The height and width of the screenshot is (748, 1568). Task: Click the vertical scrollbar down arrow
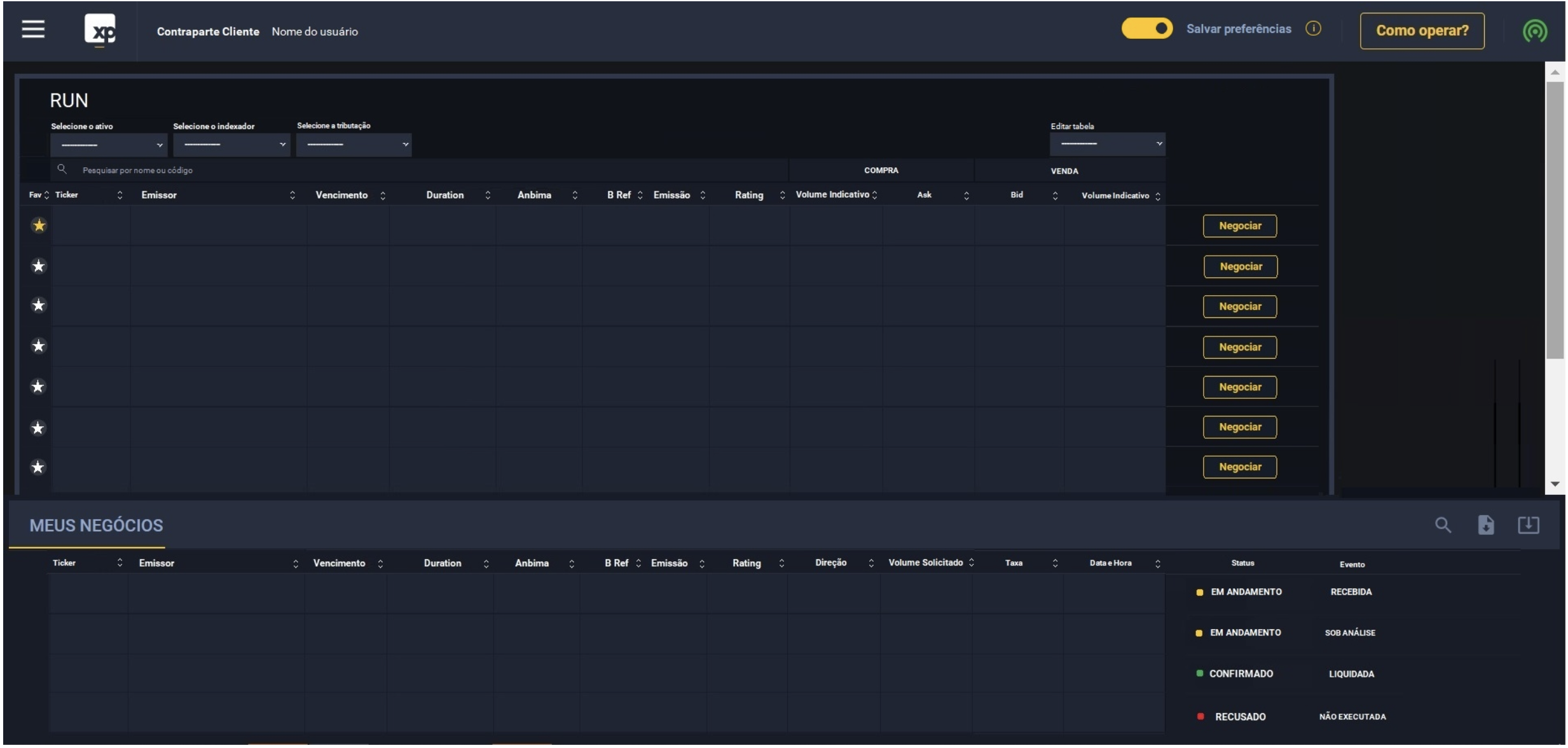point(1555,485)
